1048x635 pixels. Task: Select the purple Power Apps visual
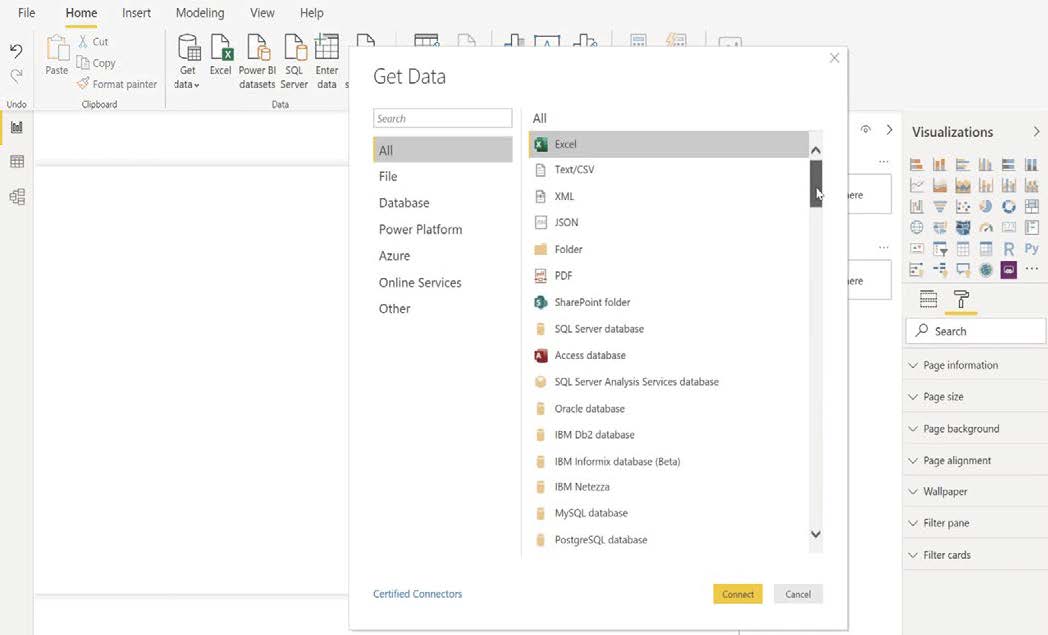[1009, 270]
